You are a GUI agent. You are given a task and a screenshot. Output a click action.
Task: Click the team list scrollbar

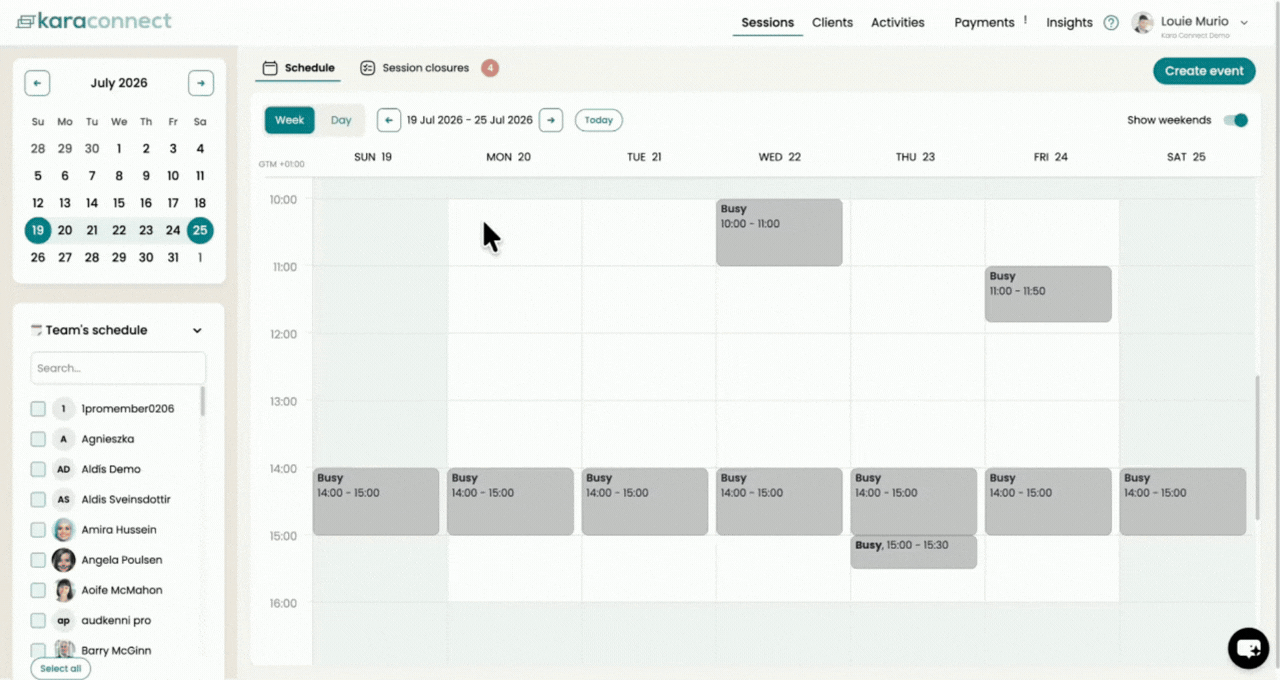(203, 402)
